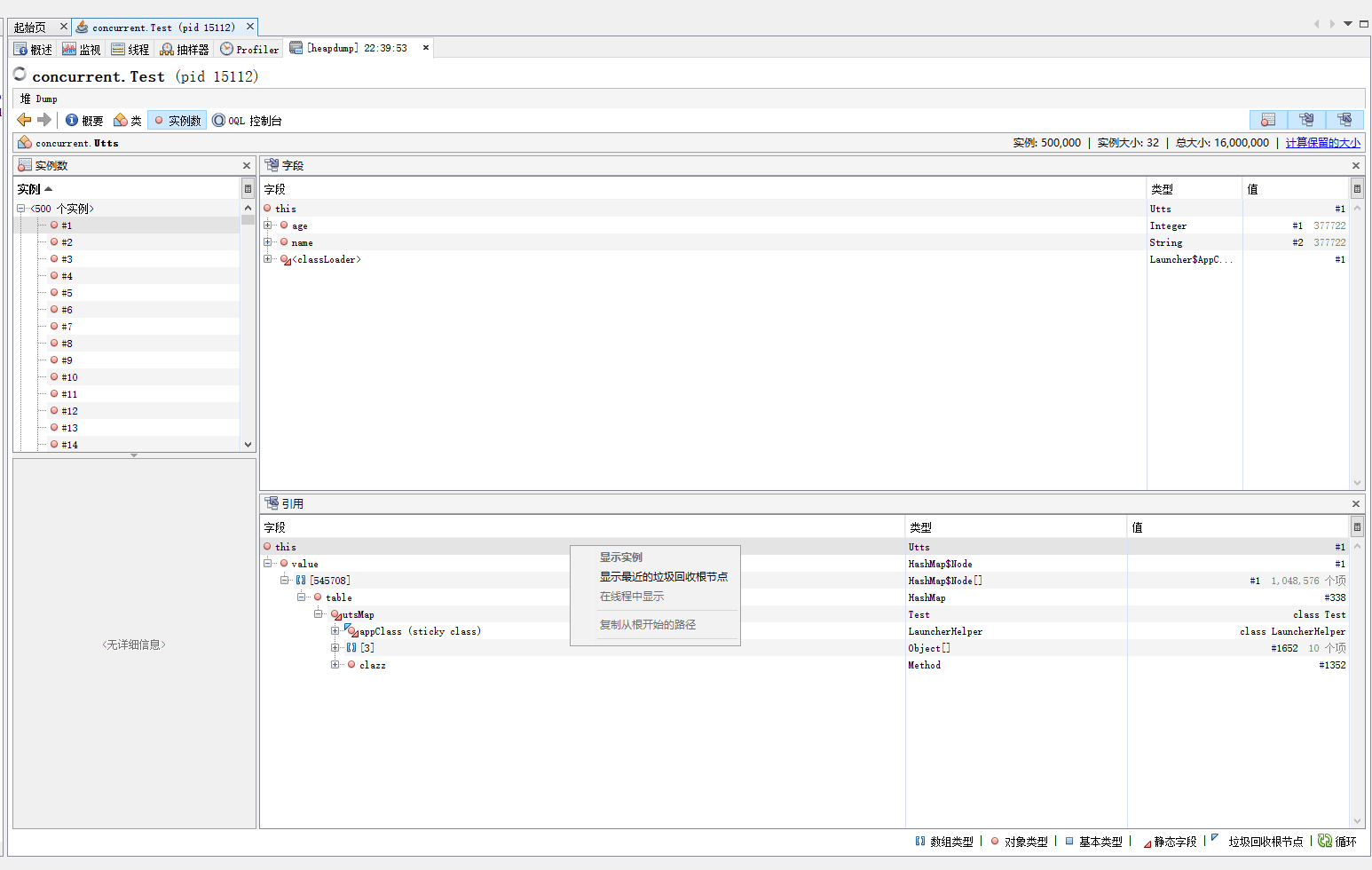Open the 概要 heap summary view

click(x=84, y=120)
